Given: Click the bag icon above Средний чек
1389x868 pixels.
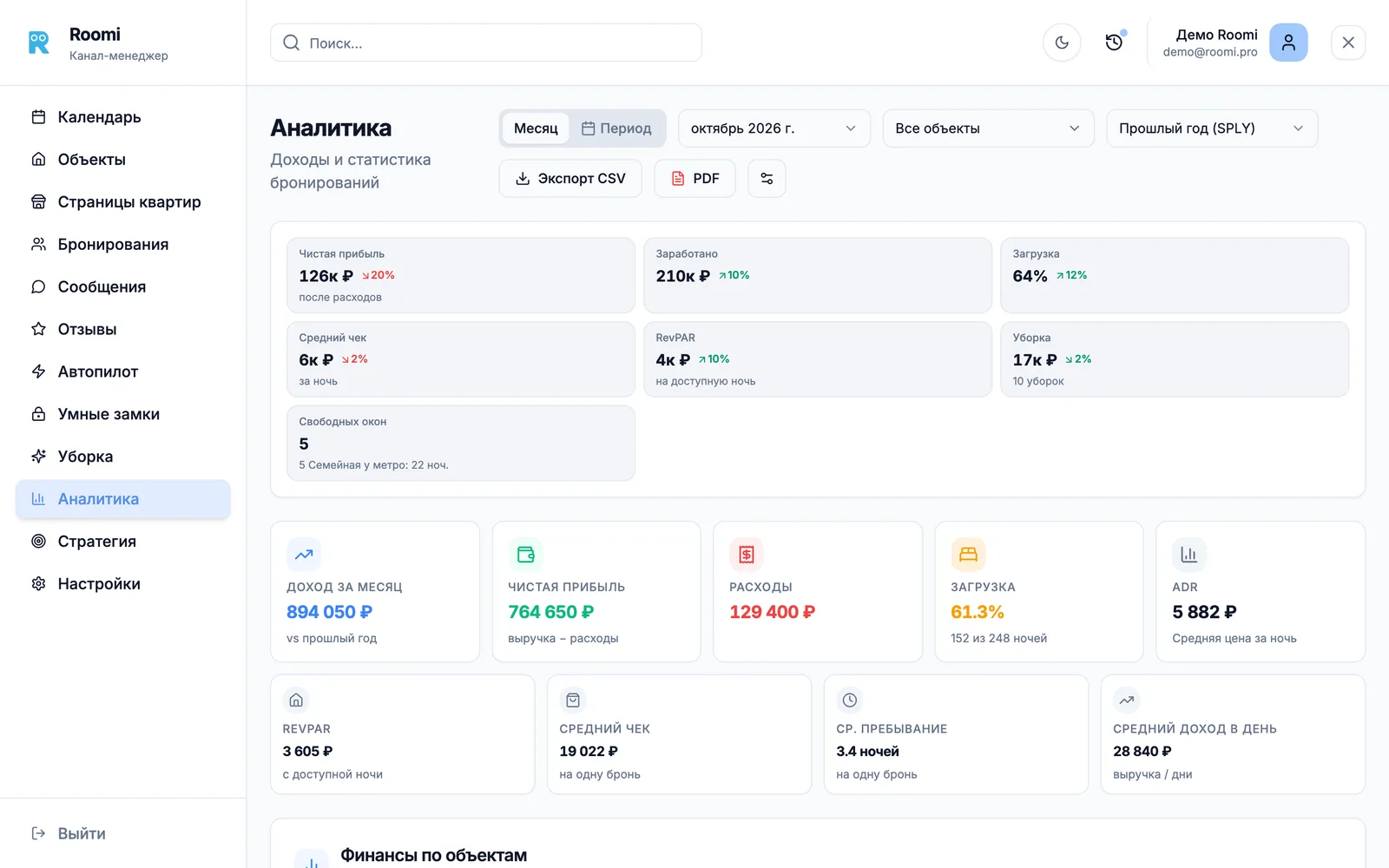Looking at the screenshot, I should [x=573, y=700].
